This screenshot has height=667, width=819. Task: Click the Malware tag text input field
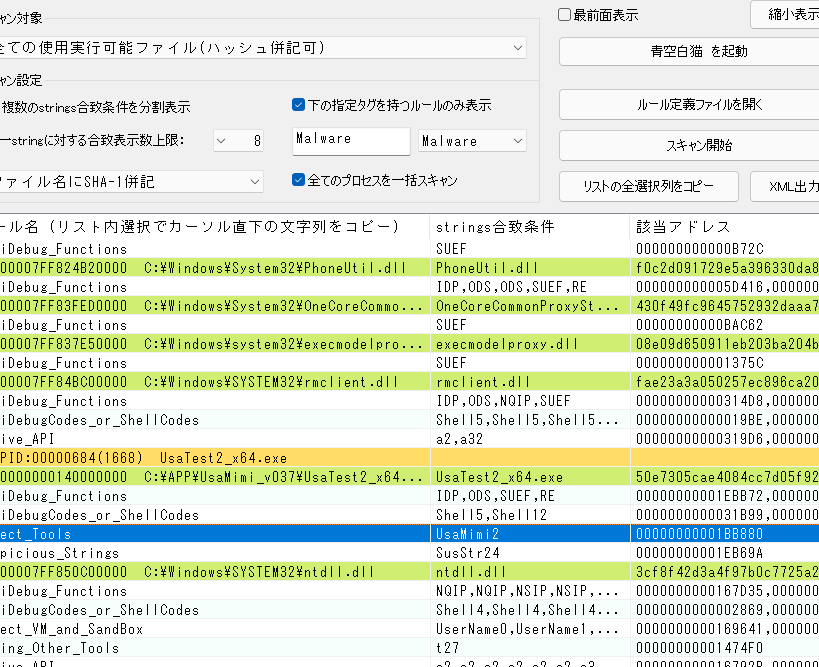pyautogui.click(x=351, y=141)
